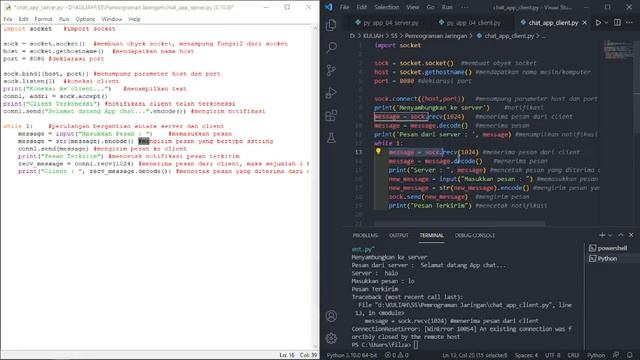Image resolution: width=640 pixels, height=360 pixels.
Task: Click Ln 13, Col 20 cursor position indicator
Action: click(x=475, y=355)
